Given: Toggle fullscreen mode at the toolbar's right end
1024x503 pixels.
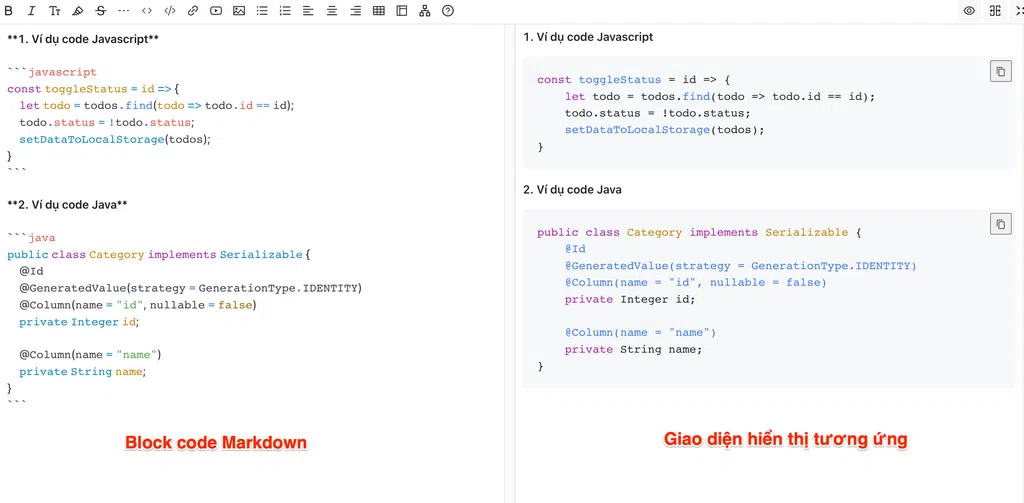Looking at the screenshot, I should [x=1019, y=11].
